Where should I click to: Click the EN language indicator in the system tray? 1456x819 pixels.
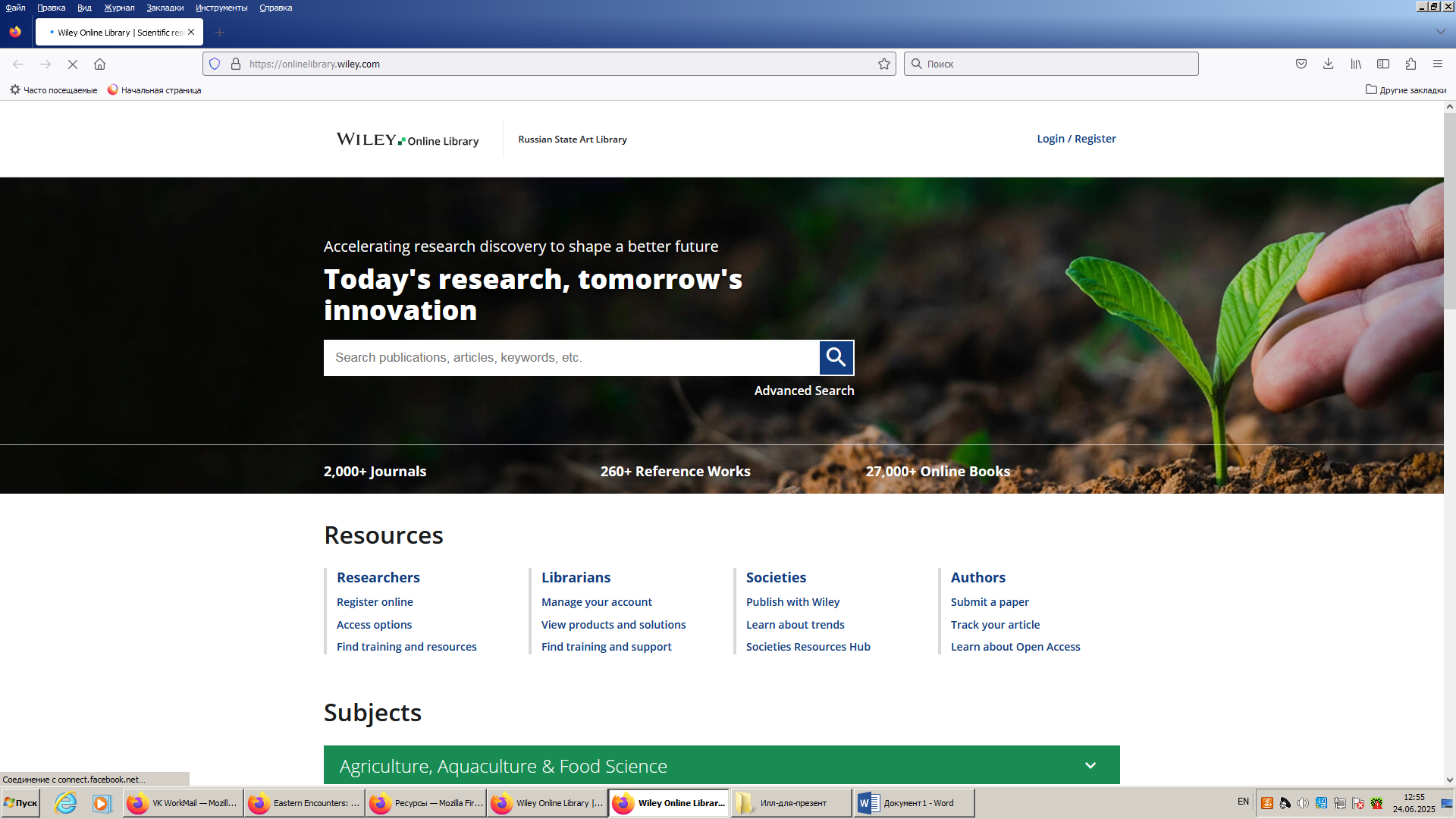click(1243, 802)
